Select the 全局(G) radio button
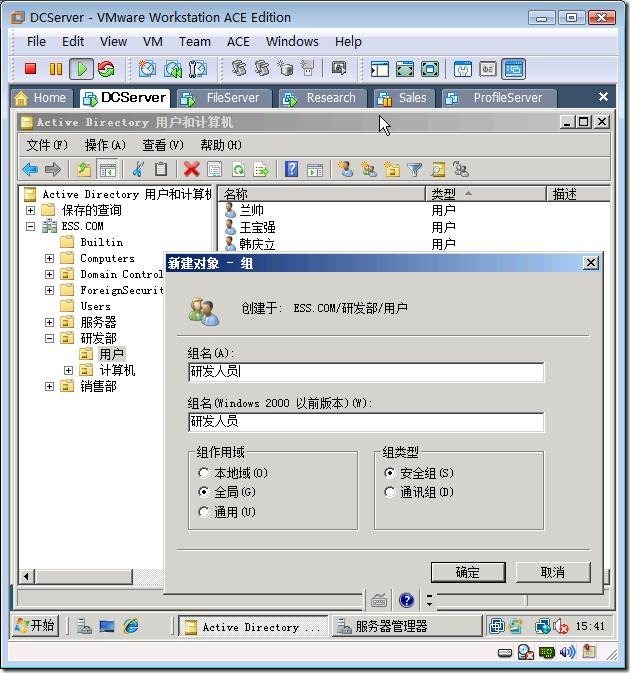This screenshot has height=673, width=630. coord(204,492)
